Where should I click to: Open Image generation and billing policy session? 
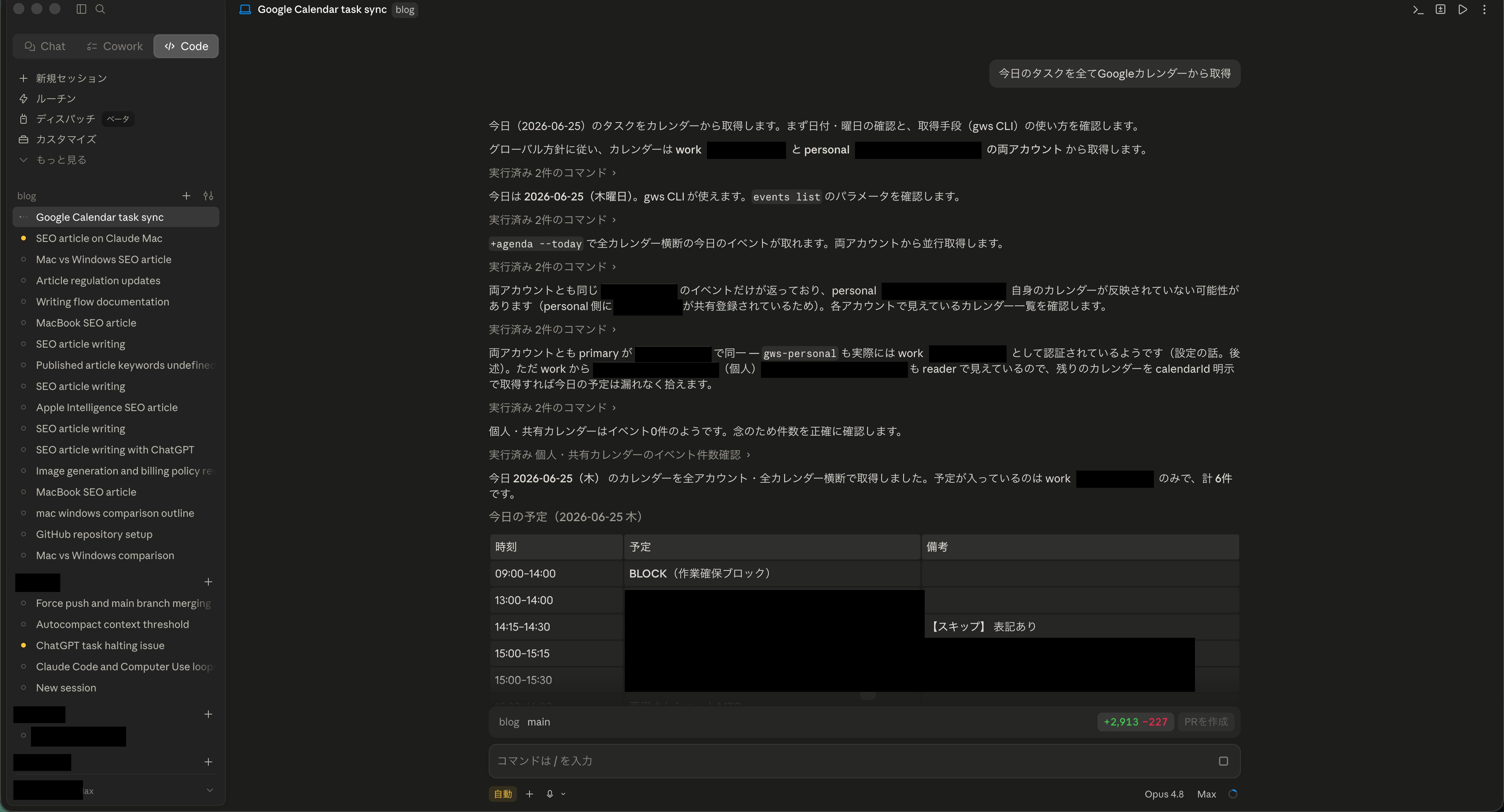(116, 471)
